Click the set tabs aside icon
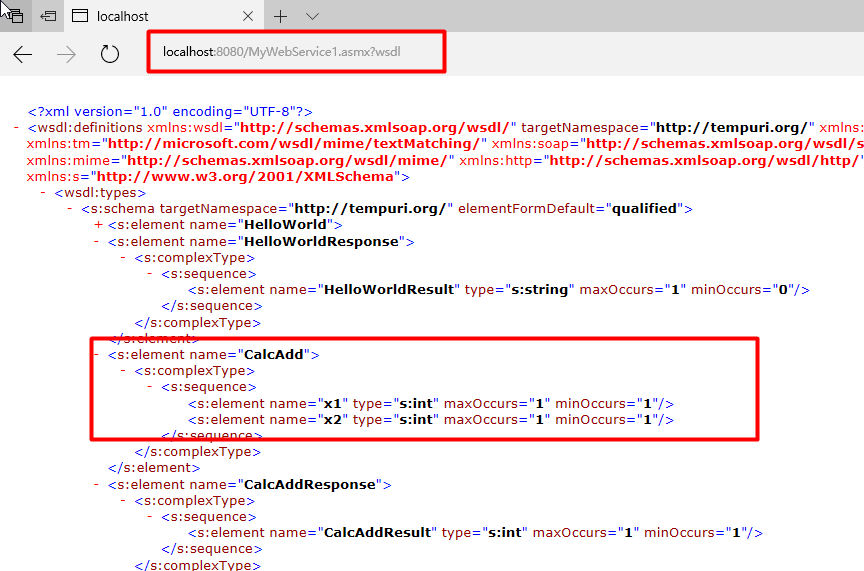 click(x=48, y=16)
